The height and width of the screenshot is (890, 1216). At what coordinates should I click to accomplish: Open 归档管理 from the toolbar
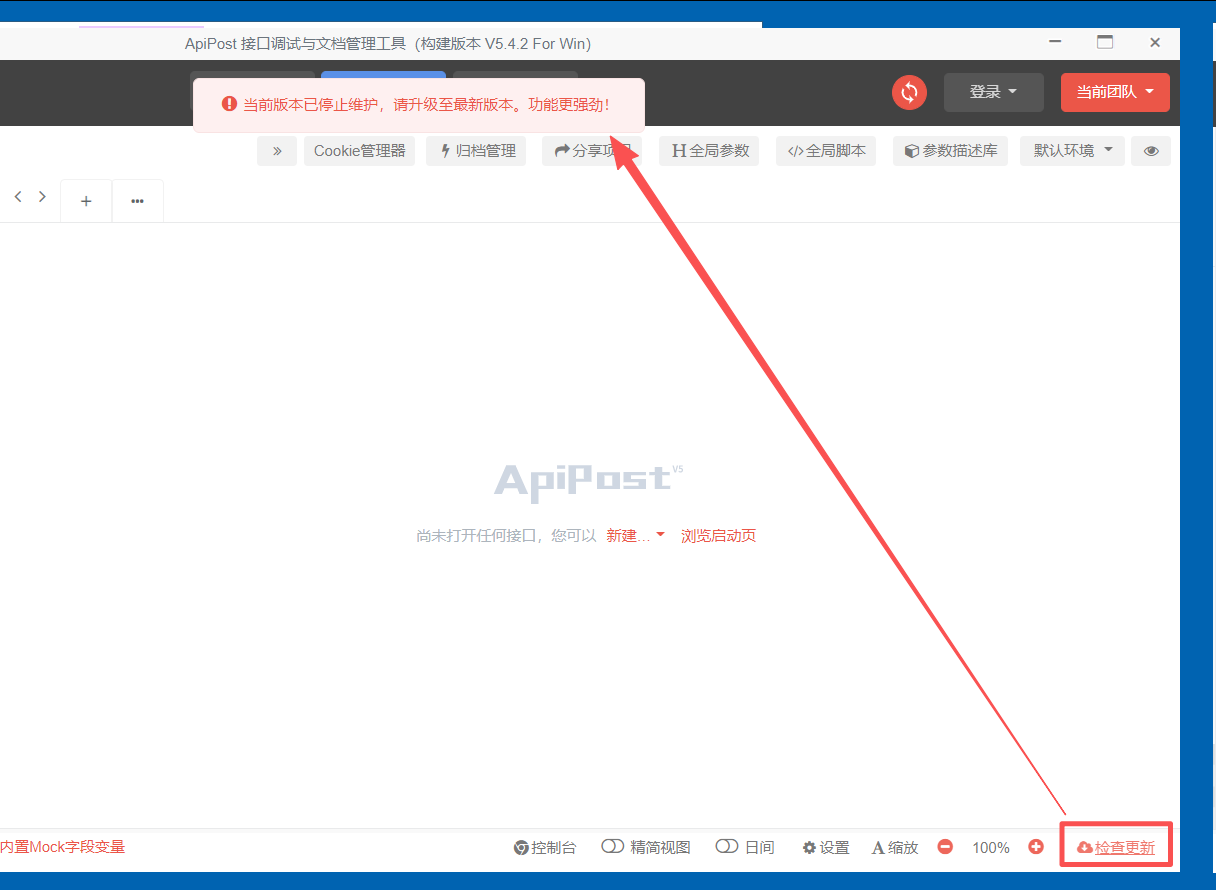point(476,151)
